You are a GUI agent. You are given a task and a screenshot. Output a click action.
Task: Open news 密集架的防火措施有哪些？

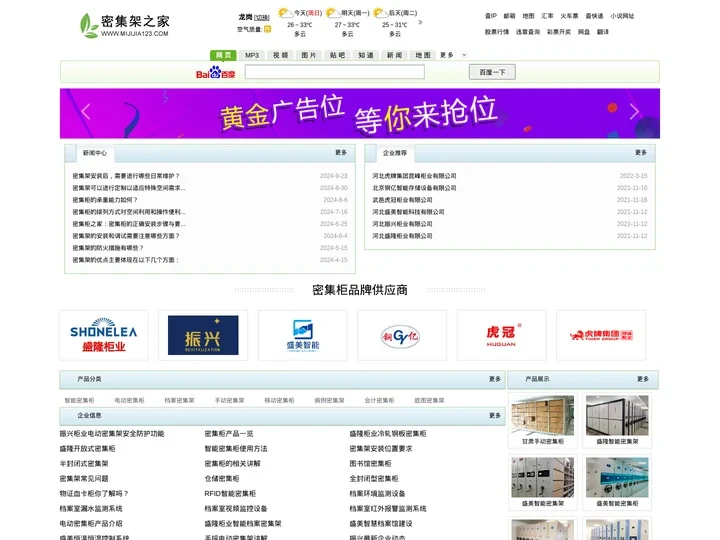[108, 248]
